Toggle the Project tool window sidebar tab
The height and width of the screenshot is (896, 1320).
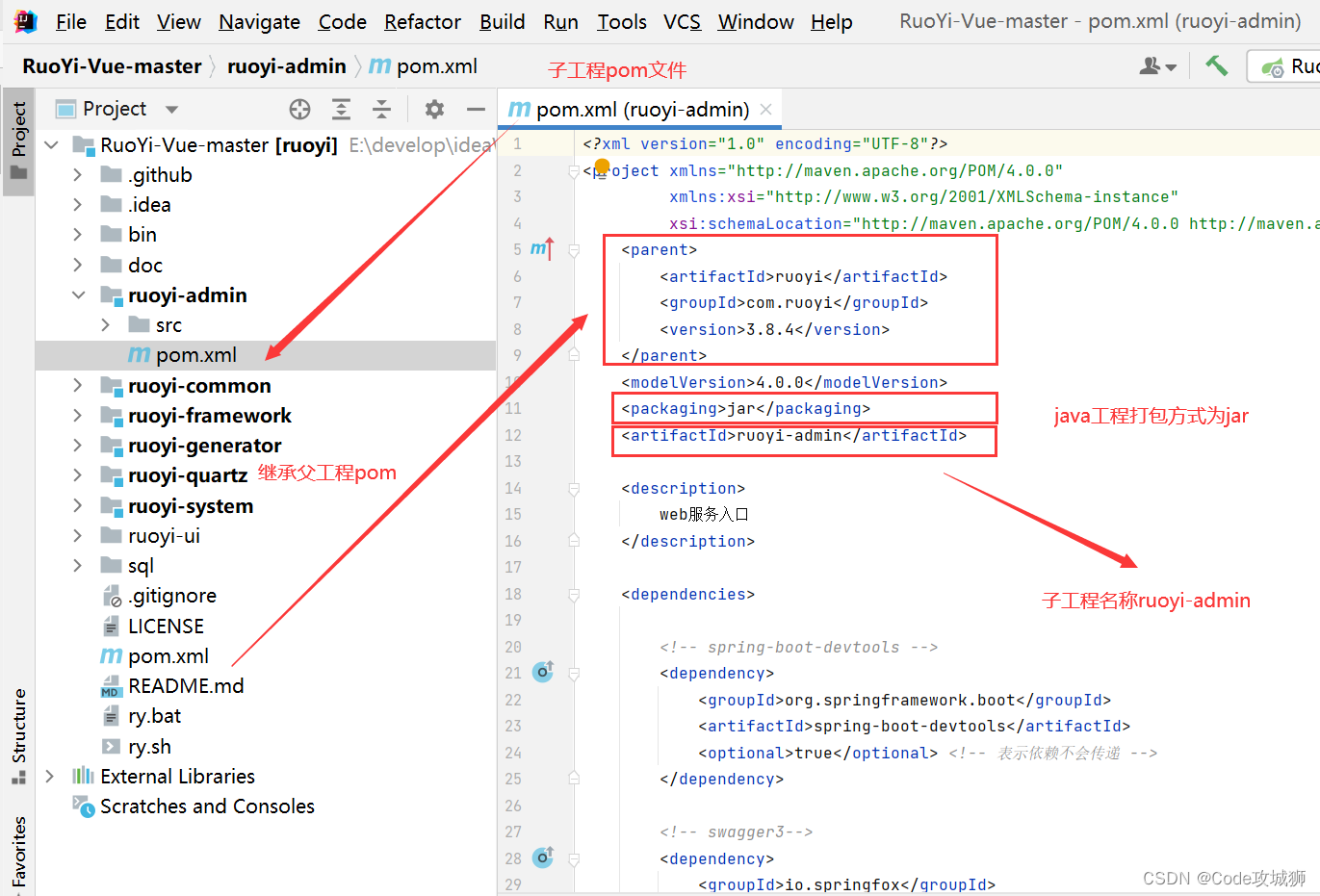pos(18,141)
